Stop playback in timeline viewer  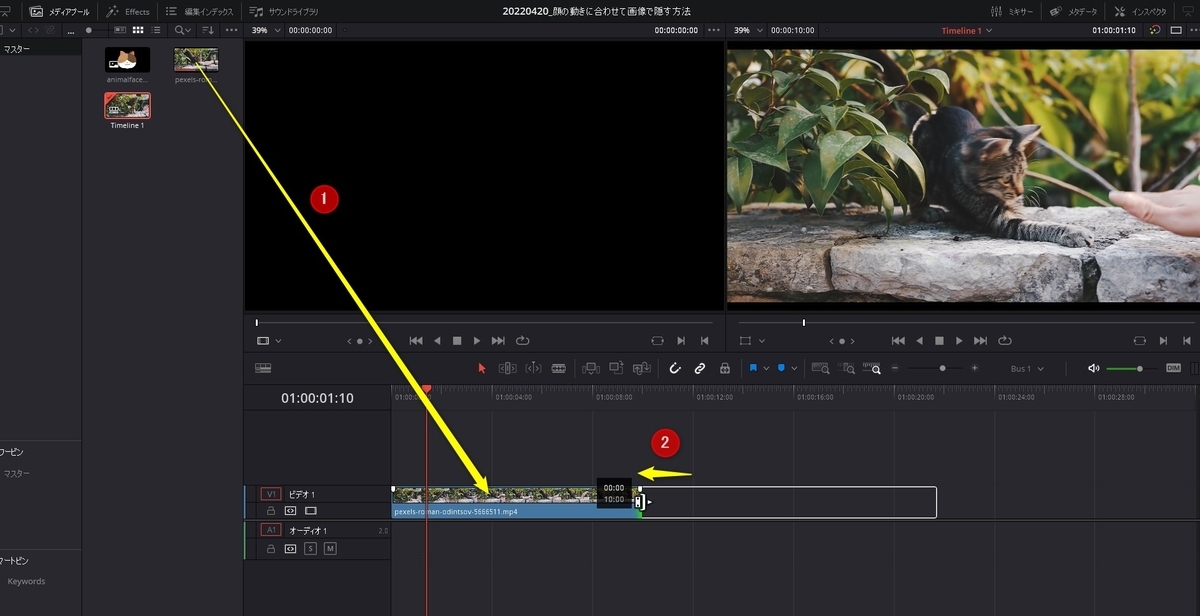[x=939, y=340]
